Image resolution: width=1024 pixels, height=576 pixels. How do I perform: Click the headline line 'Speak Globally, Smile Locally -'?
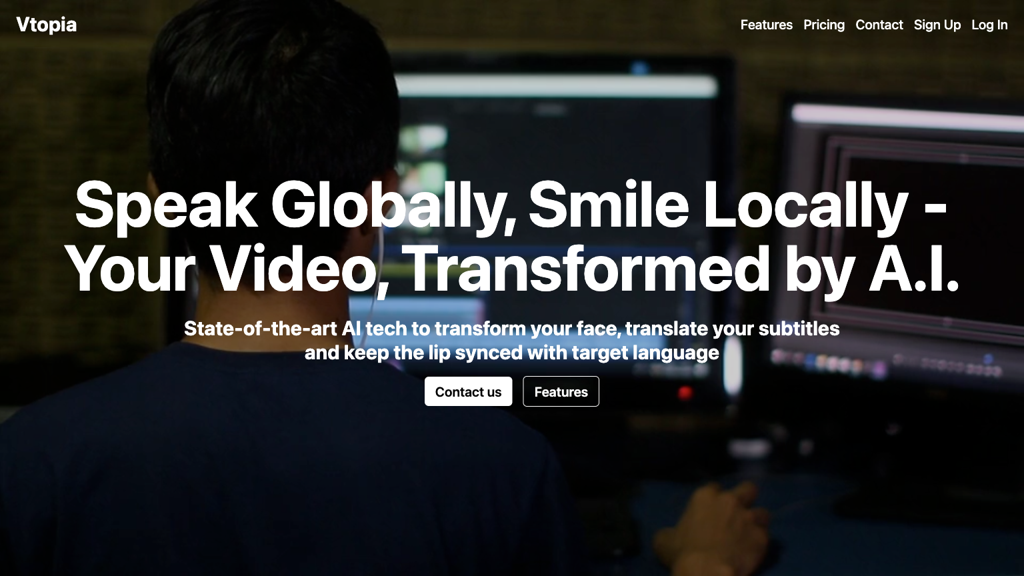click(511, 204)
